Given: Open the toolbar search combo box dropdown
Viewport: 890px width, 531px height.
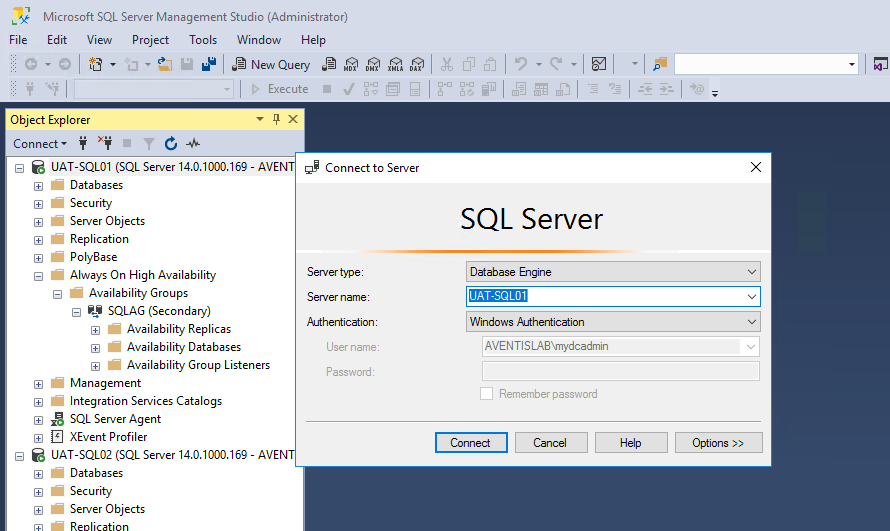Looking at the screenshot, I should [851, 64].
